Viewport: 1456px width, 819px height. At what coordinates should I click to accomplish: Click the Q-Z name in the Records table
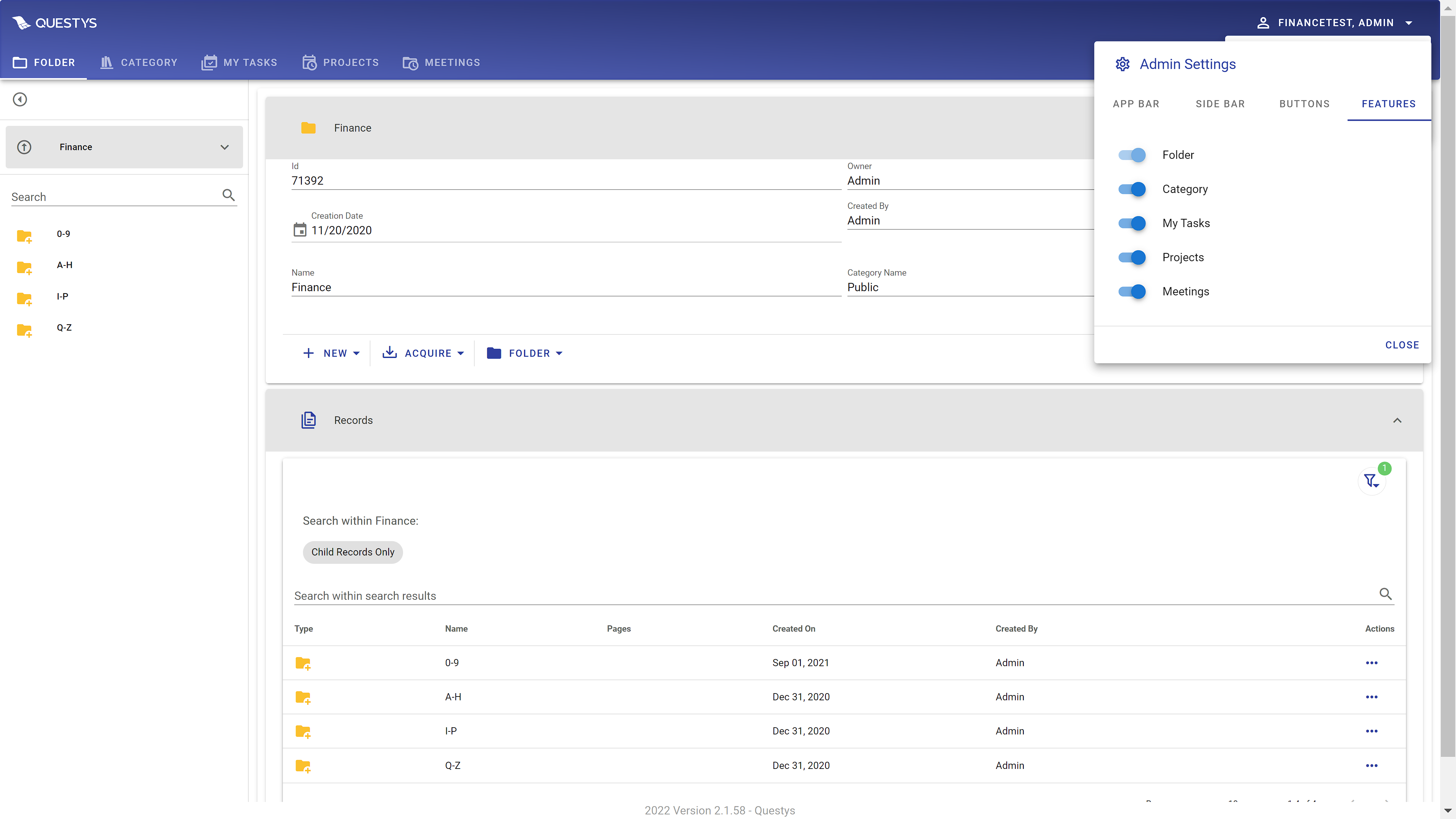point(453,765)
